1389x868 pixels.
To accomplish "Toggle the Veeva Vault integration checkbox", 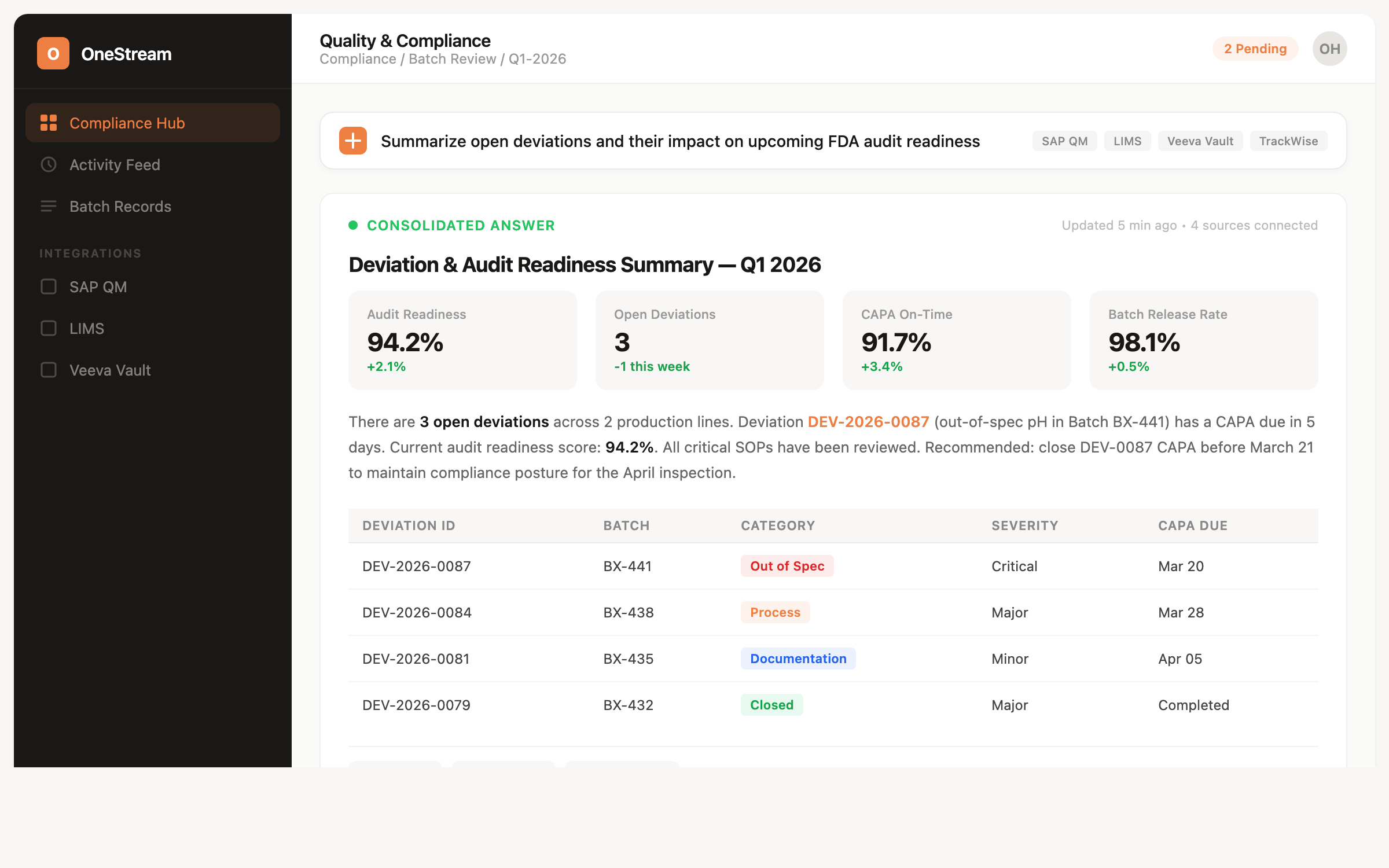I will (x=49, y=370).
